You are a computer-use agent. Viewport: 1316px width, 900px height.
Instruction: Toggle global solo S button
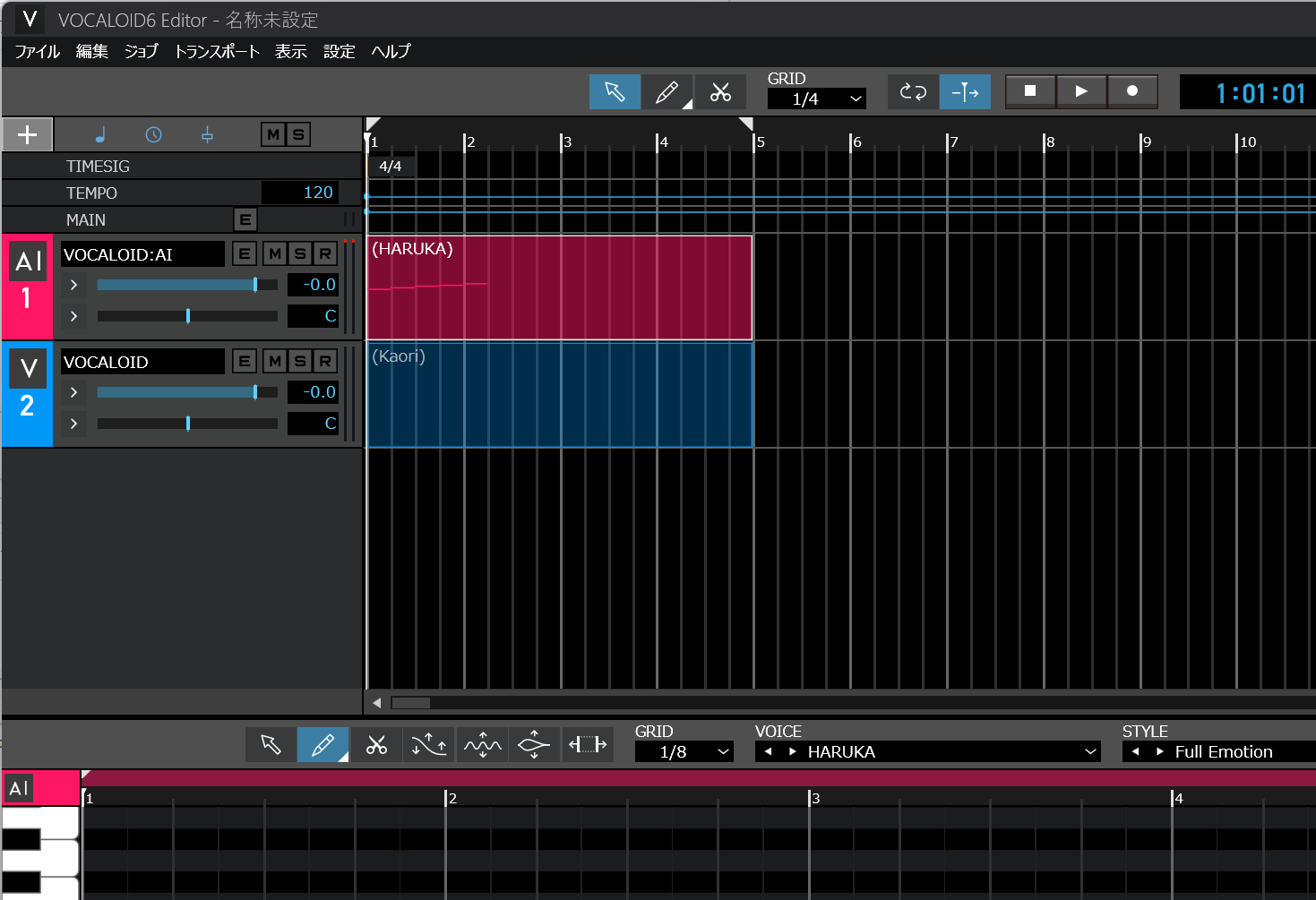298,135
